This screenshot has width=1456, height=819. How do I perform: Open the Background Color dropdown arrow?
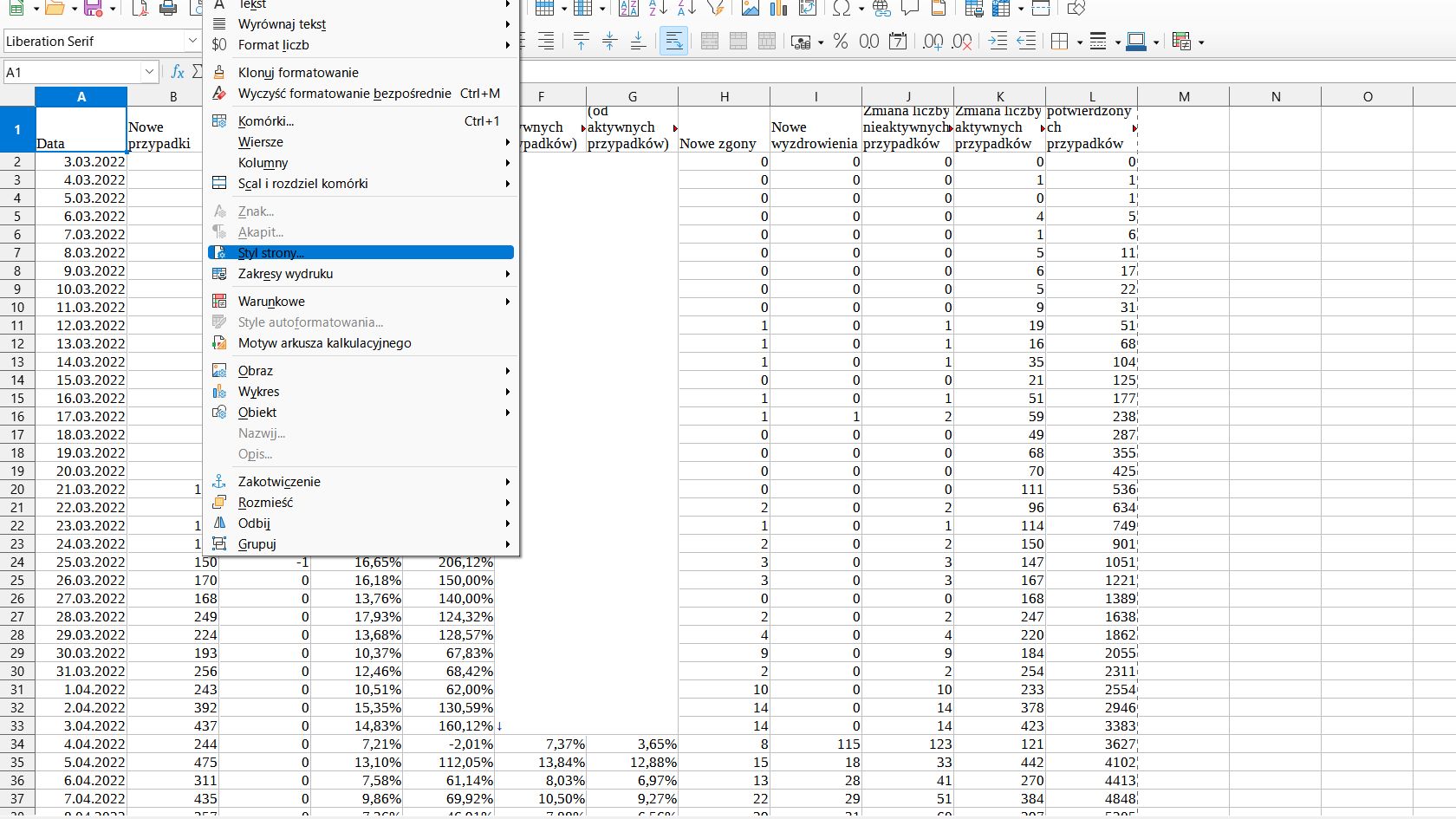pos(1156,42)
